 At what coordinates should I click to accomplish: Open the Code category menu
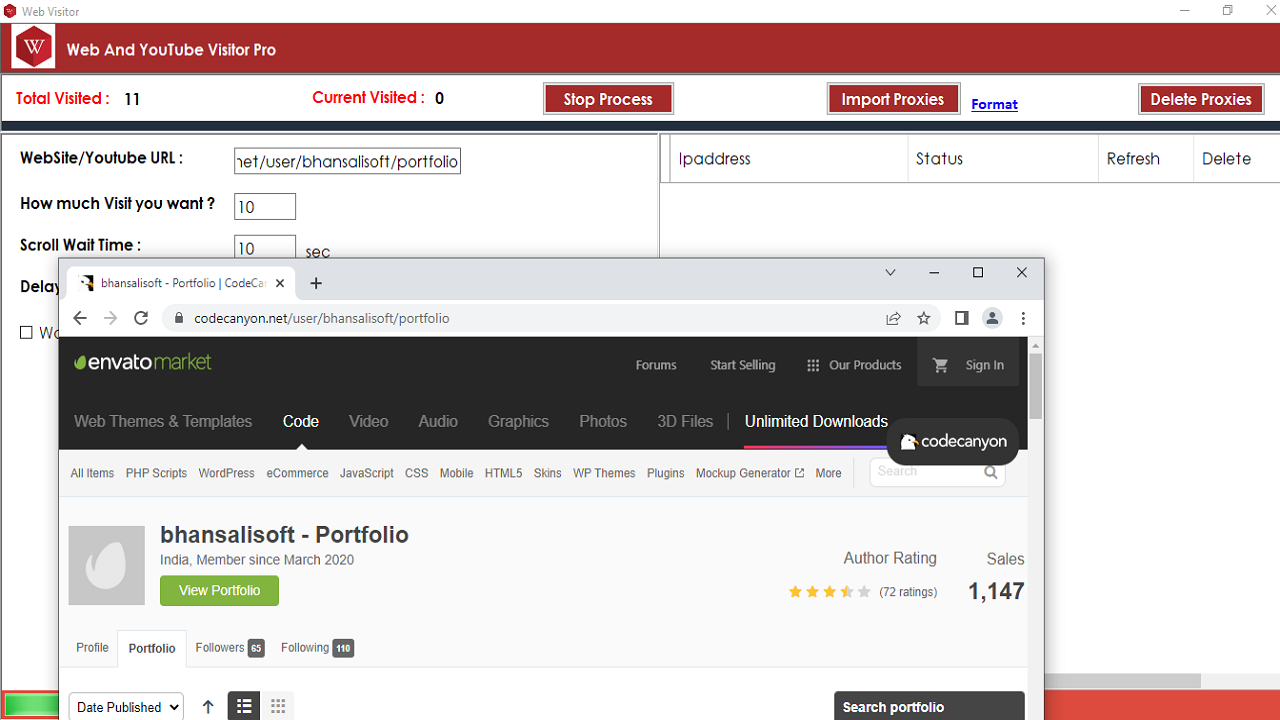coord(300,421)
